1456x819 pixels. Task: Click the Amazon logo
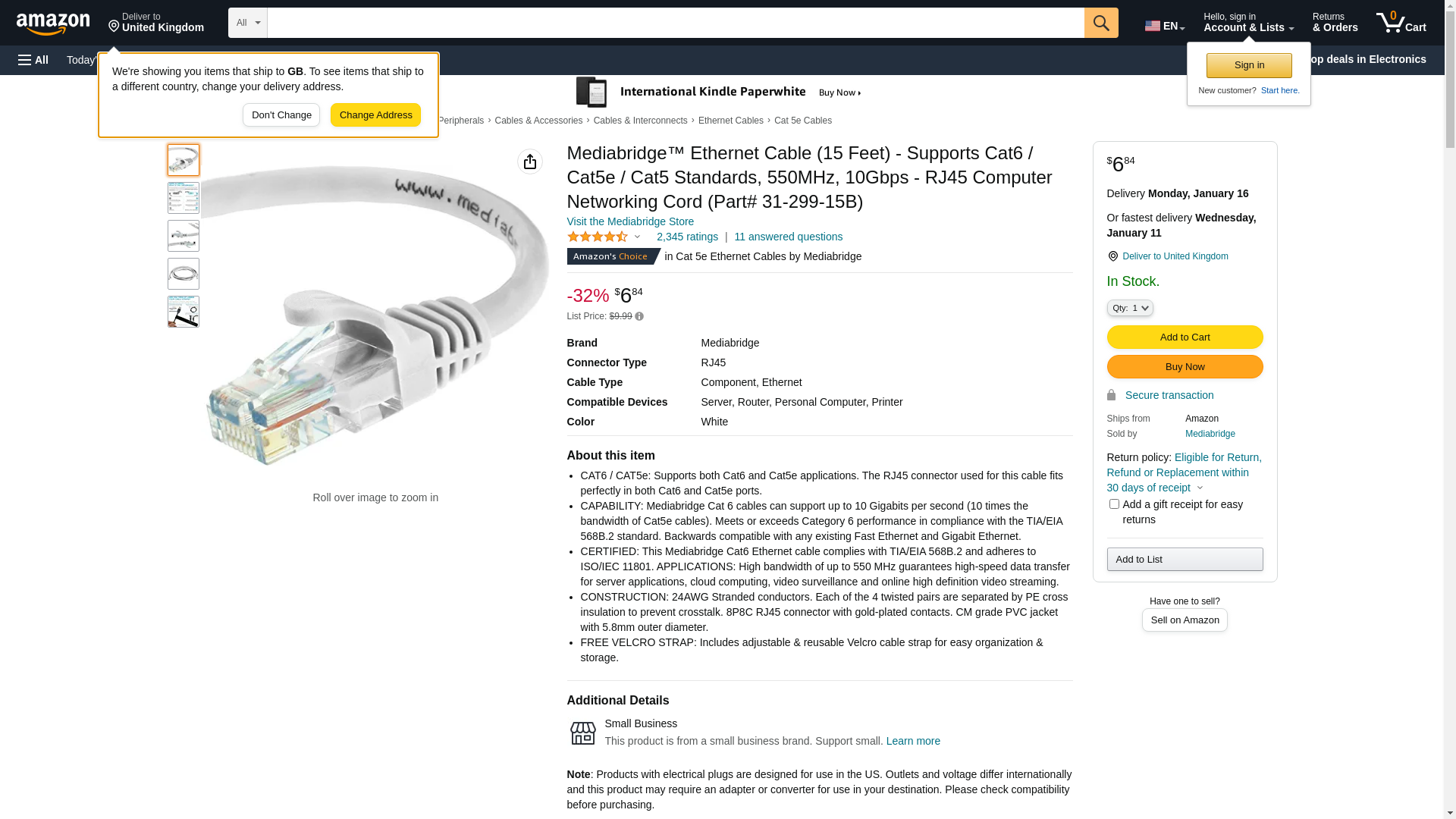click(x=53, y=24)
